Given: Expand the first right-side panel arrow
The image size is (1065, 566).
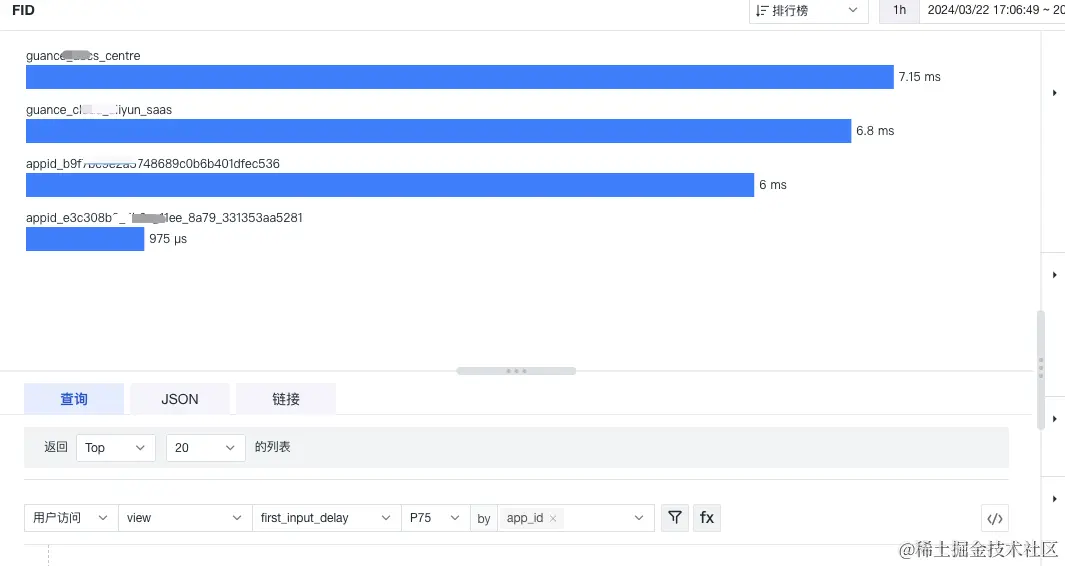Looking at the screenshot, I should [1054, 92].
